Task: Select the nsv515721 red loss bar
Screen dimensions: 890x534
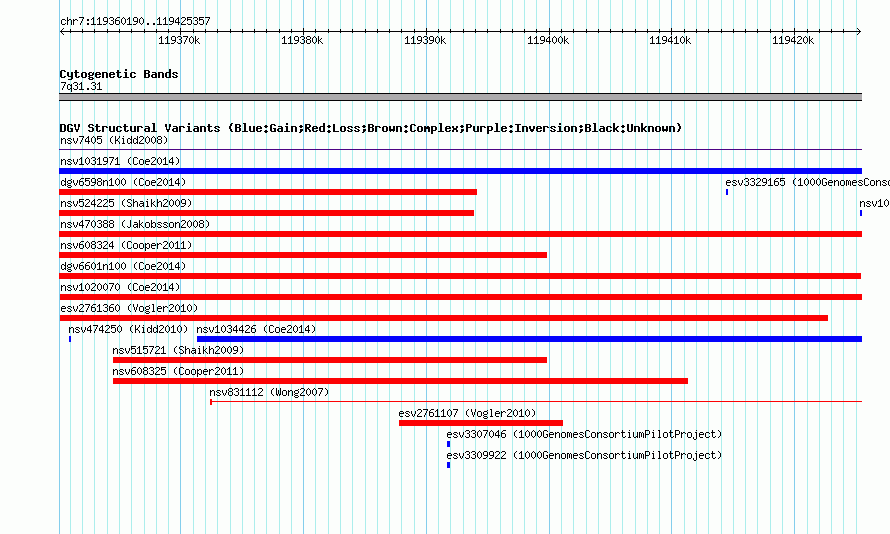Action: [330, 360]
